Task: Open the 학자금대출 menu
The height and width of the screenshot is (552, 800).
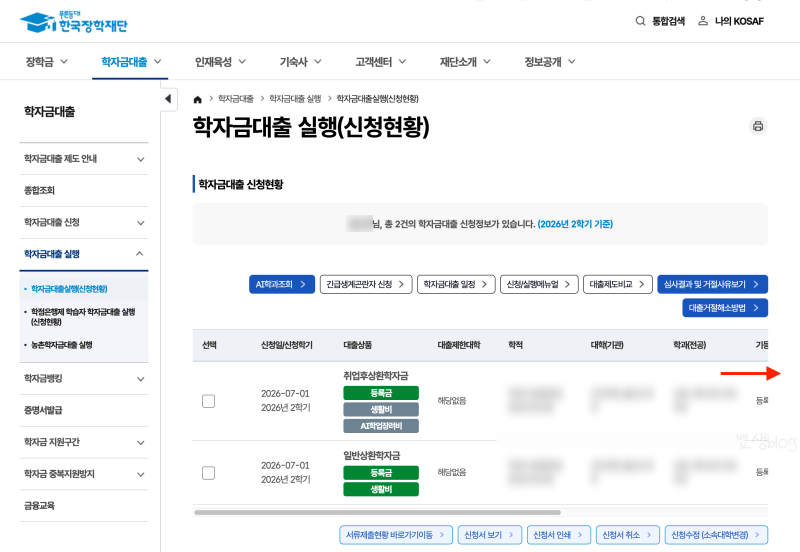Action: tap(130, 62)
